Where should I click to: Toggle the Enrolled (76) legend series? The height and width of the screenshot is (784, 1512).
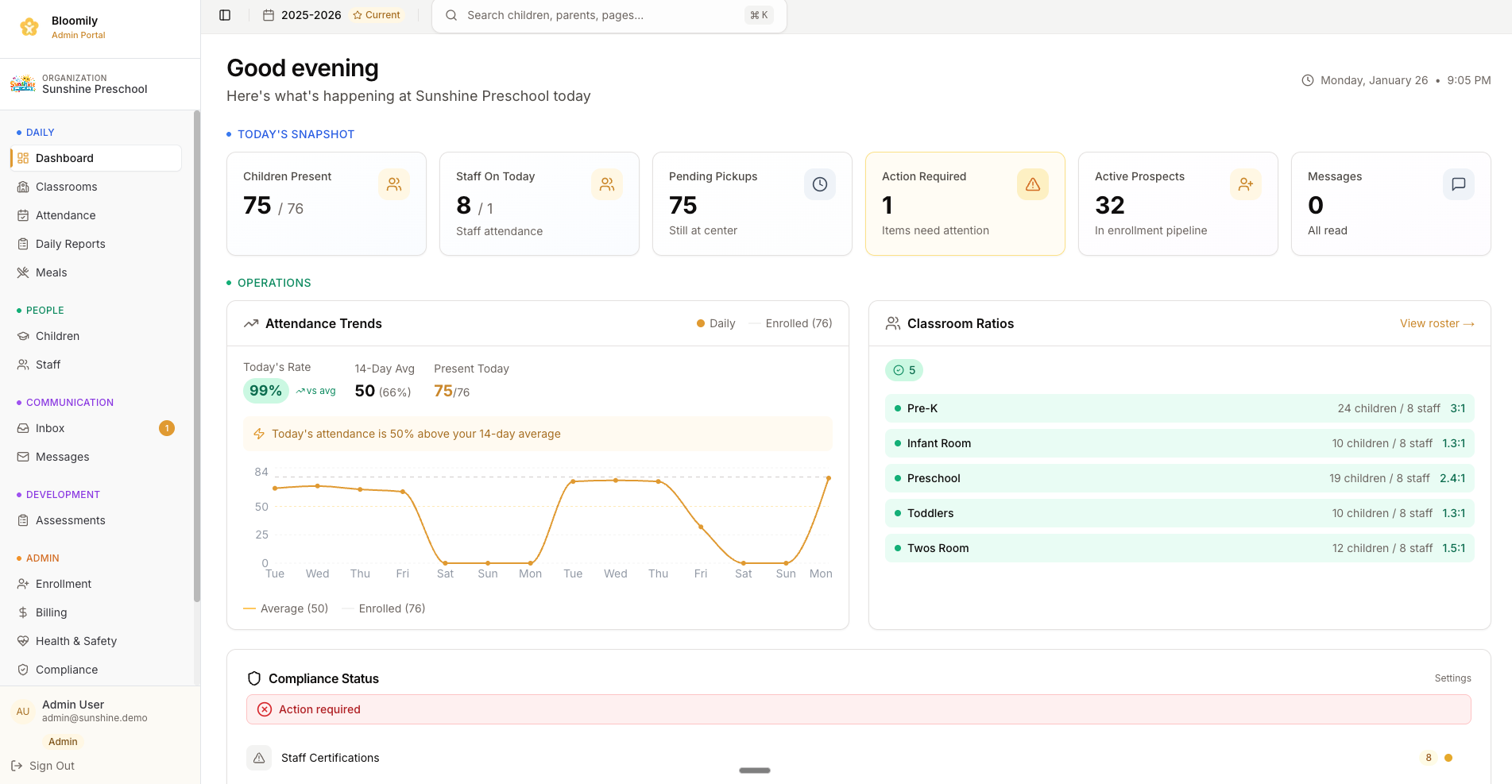(x=791, y=323)
